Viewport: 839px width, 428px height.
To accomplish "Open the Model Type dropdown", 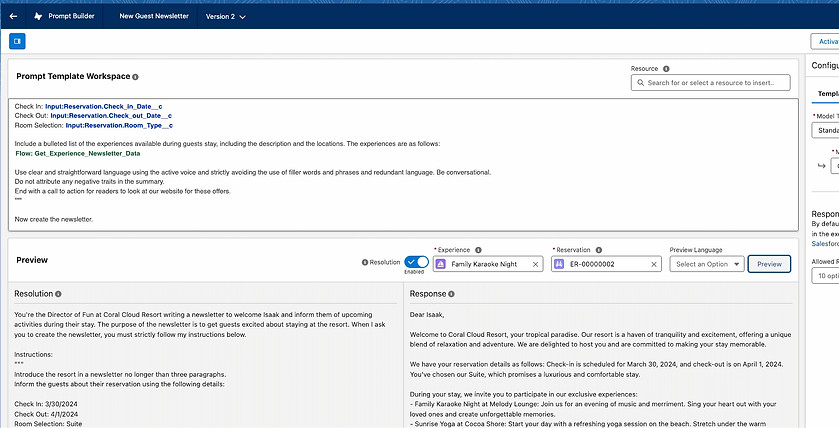I will coord(825,130).
